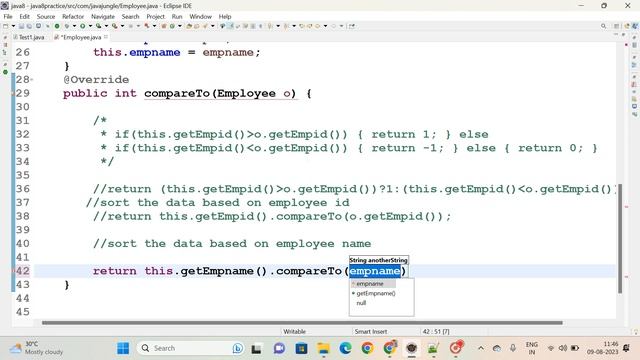Click the rightmost main toolbar export icon
The height and width of the screenshot is (360, 640).
pyautogui.click(x=351, y=26)
